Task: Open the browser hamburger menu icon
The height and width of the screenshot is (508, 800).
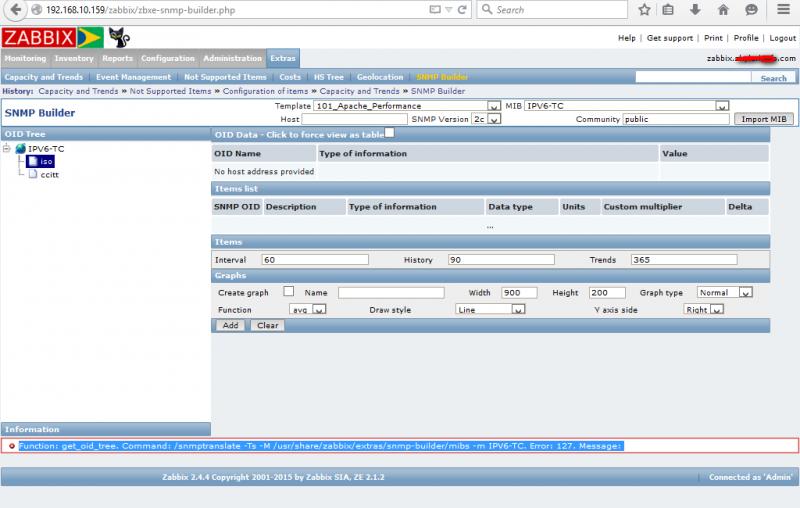Action: click(x=784, y=9)
